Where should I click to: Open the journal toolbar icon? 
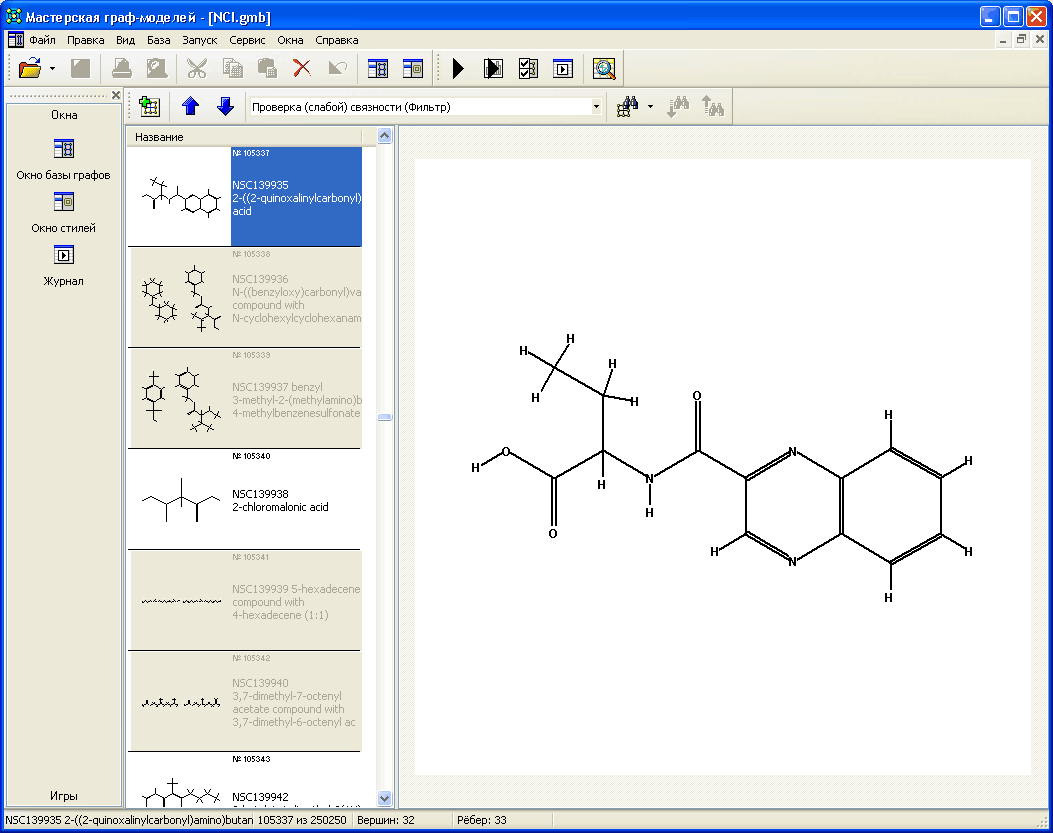coord(563,68)
